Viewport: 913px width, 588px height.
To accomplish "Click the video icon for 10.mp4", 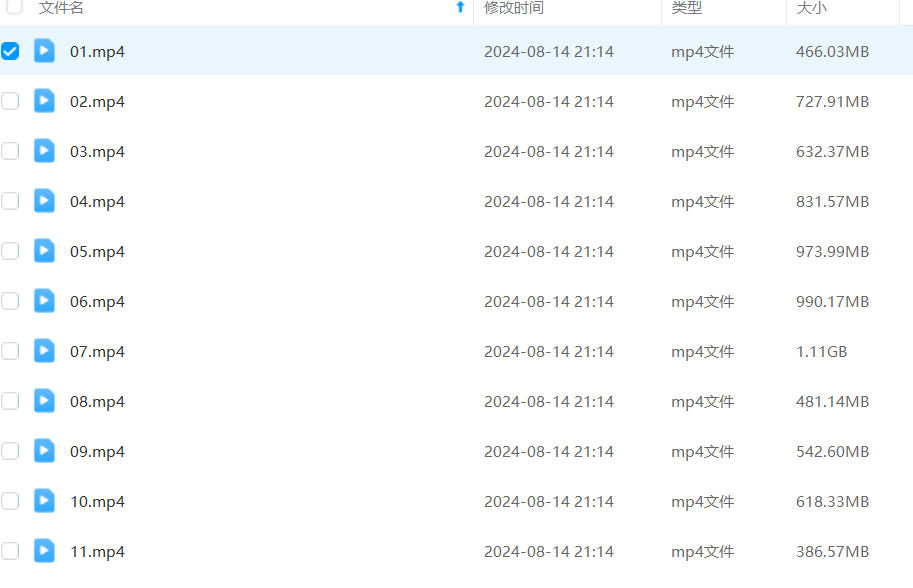I will point(44,501).
